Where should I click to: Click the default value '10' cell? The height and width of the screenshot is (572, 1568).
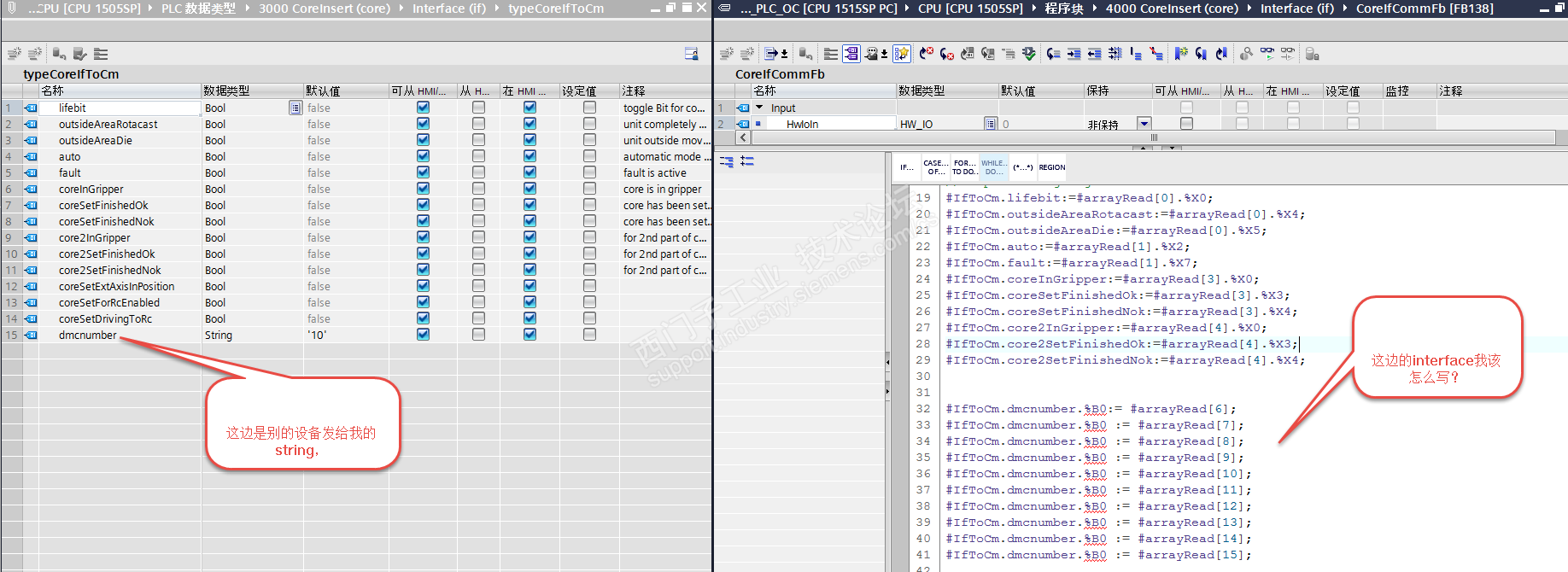tap(346, 335)
